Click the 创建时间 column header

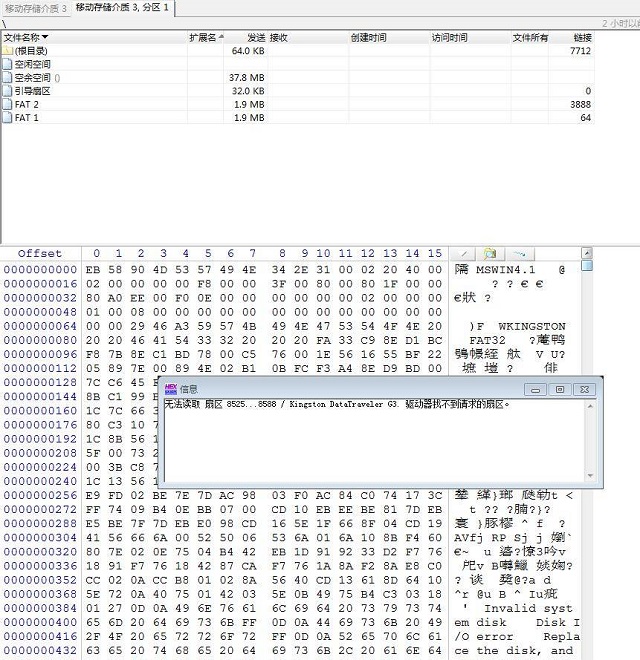(389, 38)
